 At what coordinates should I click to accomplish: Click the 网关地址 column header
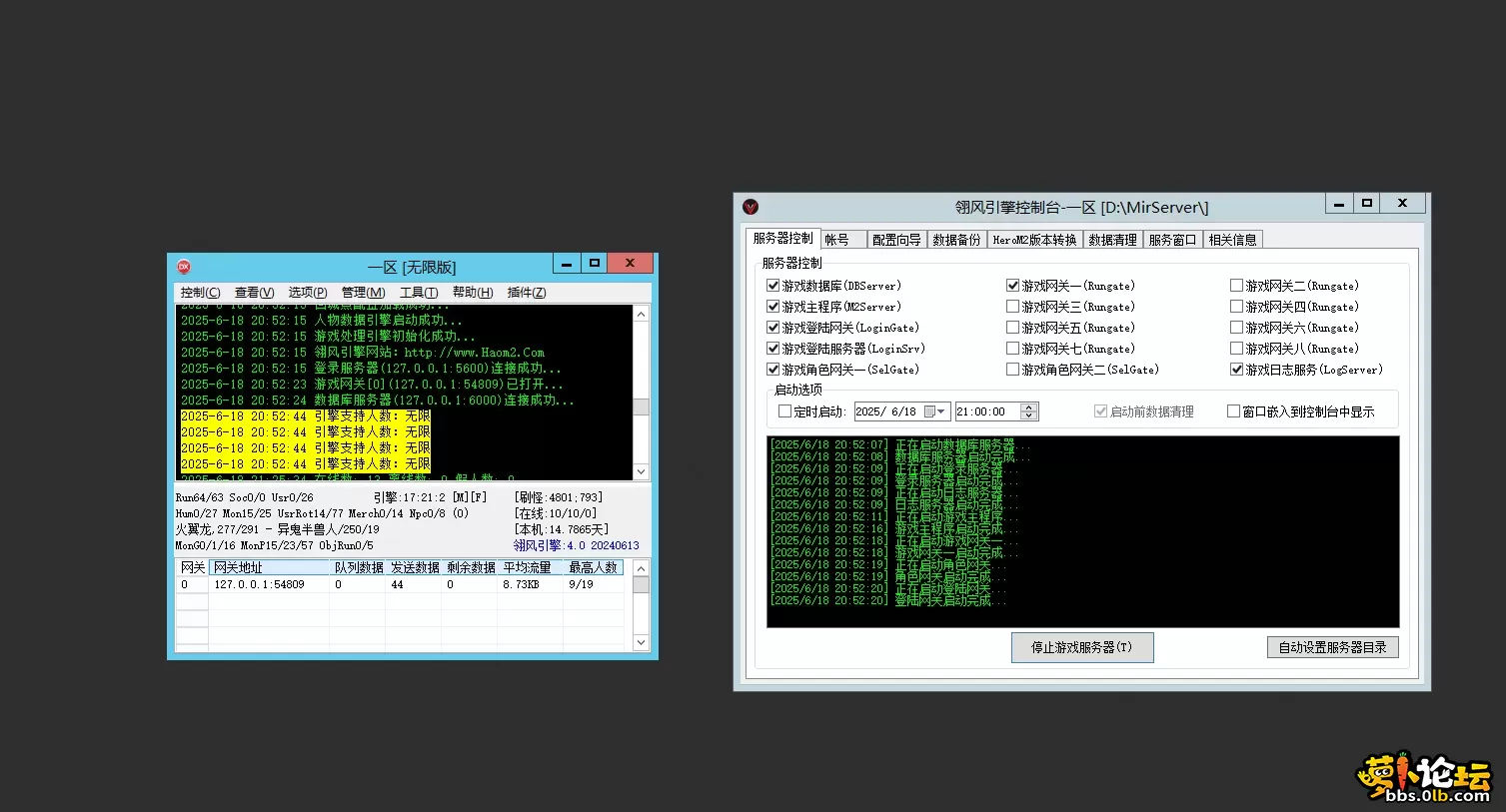pos(270,567)
